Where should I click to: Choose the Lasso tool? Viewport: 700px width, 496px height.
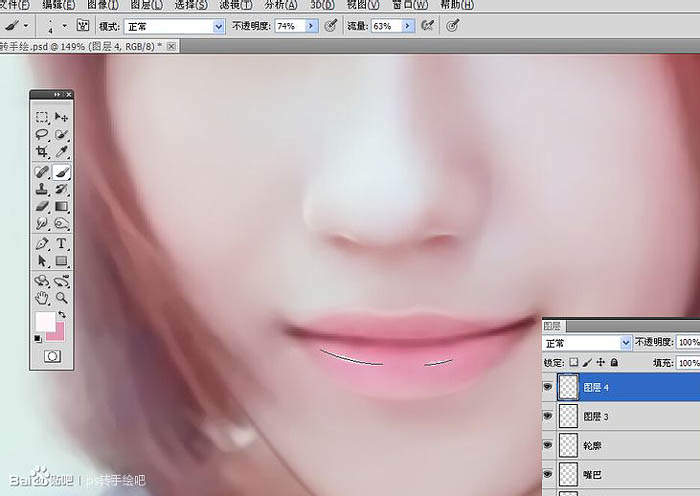click(x=42, y=135)
